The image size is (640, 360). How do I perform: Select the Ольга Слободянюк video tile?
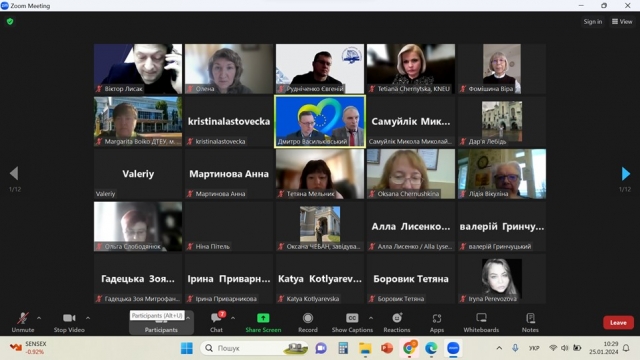click(x=138, y=227)
